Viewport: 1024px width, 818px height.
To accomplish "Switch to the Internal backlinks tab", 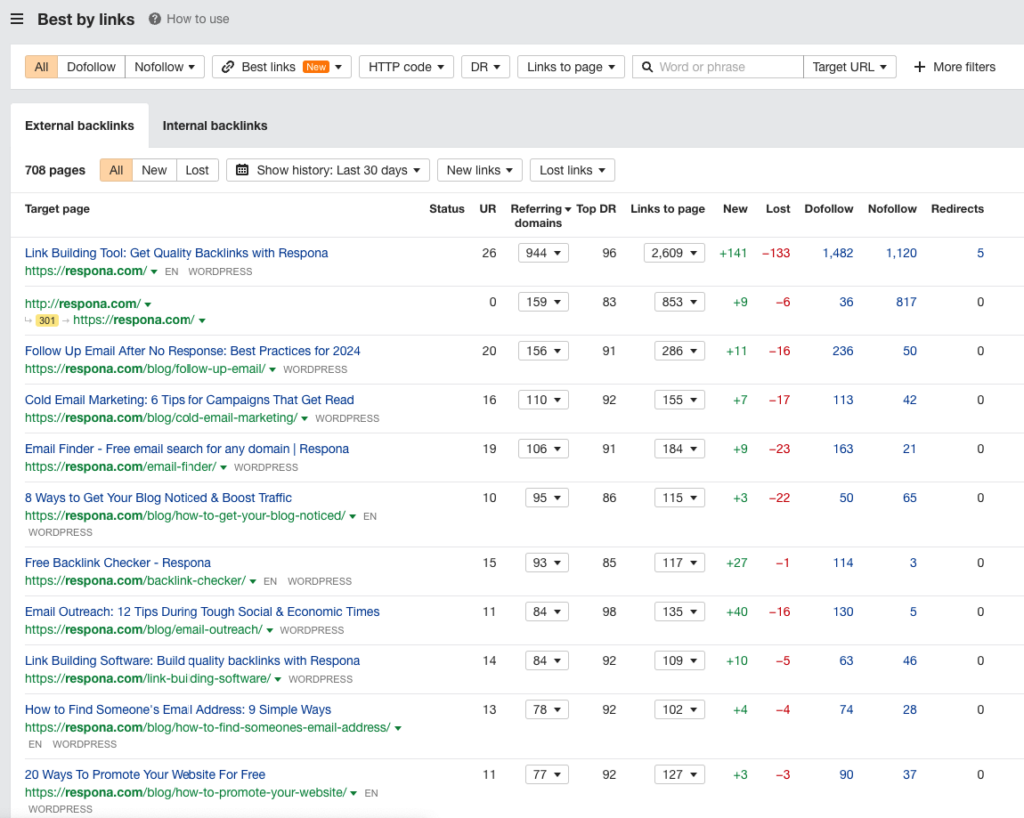I will coord(215,126).
